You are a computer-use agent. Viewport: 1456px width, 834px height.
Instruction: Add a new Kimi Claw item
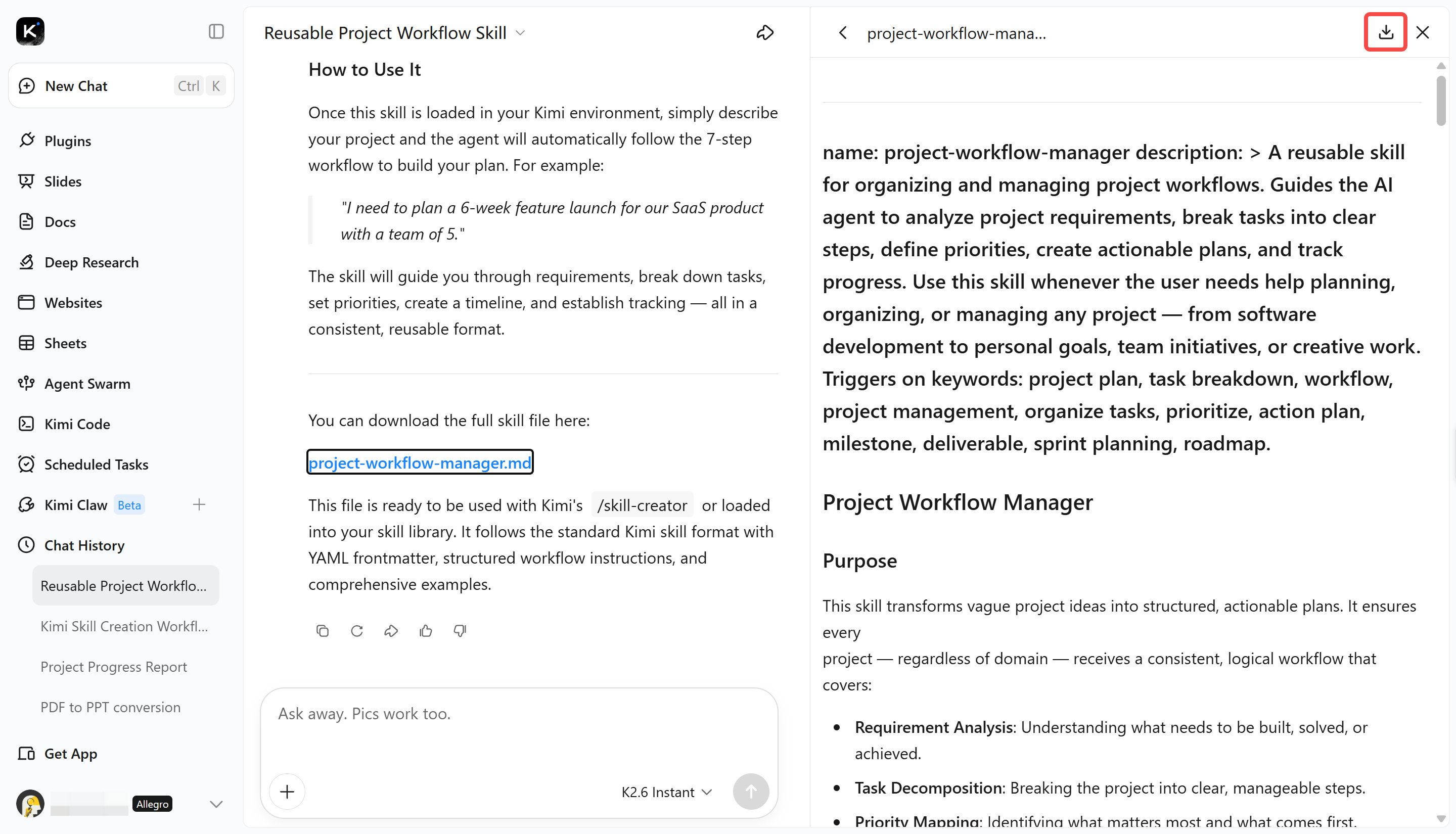pyautogui.click(x=199, y=504)
